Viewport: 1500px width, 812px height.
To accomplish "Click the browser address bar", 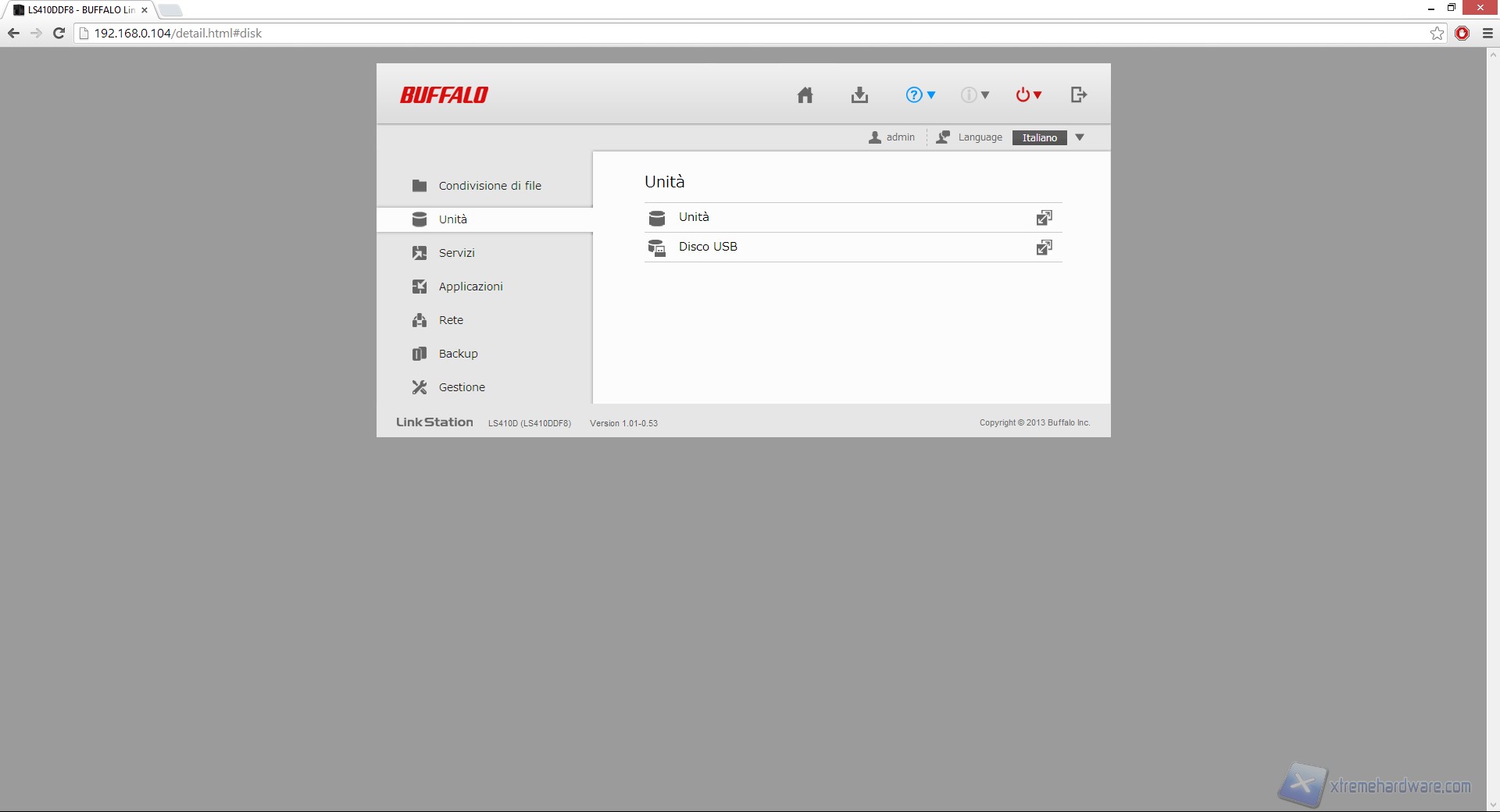I will pyautogui.click(x=703, y=33).
